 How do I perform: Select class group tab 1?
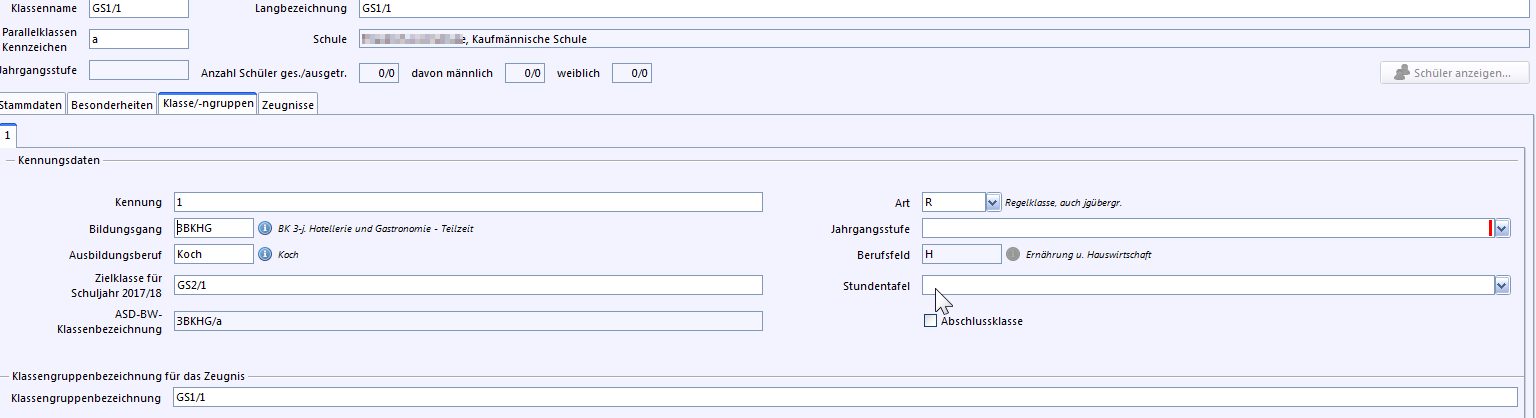pyautogui.click(x=7, y=134)
